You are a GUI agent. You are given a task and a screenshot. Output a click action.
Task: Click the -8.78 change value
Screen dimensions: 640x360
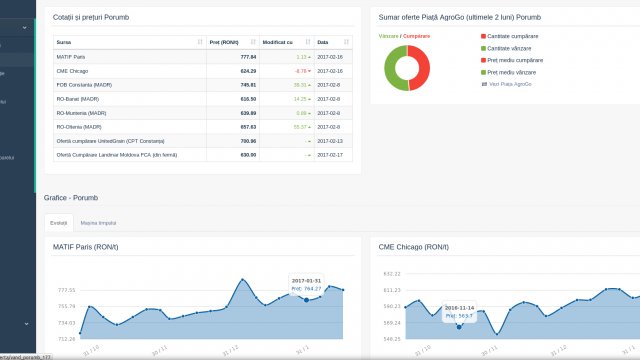tap(300, 71)
